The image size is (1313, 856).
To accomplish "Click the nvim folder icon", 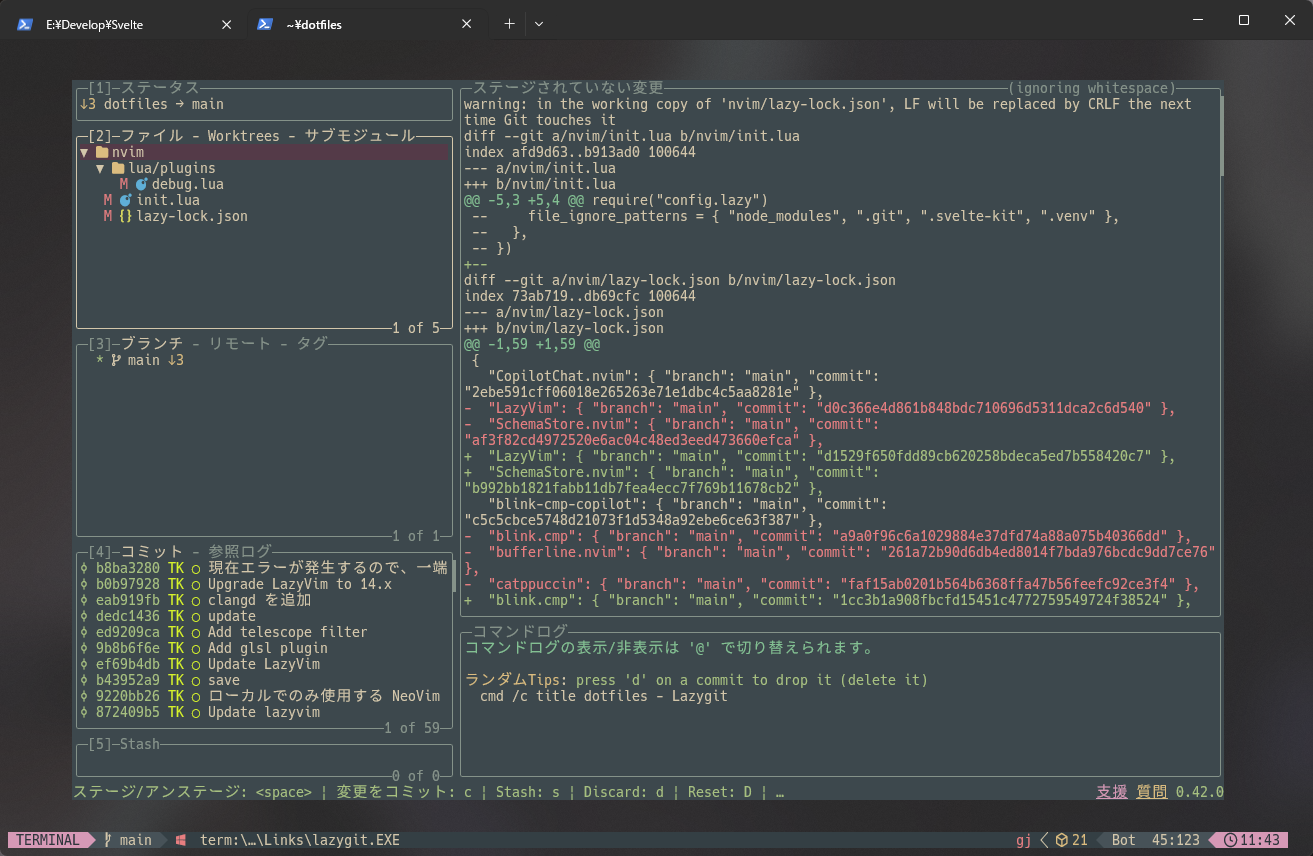I will click(x=101, y=152).
